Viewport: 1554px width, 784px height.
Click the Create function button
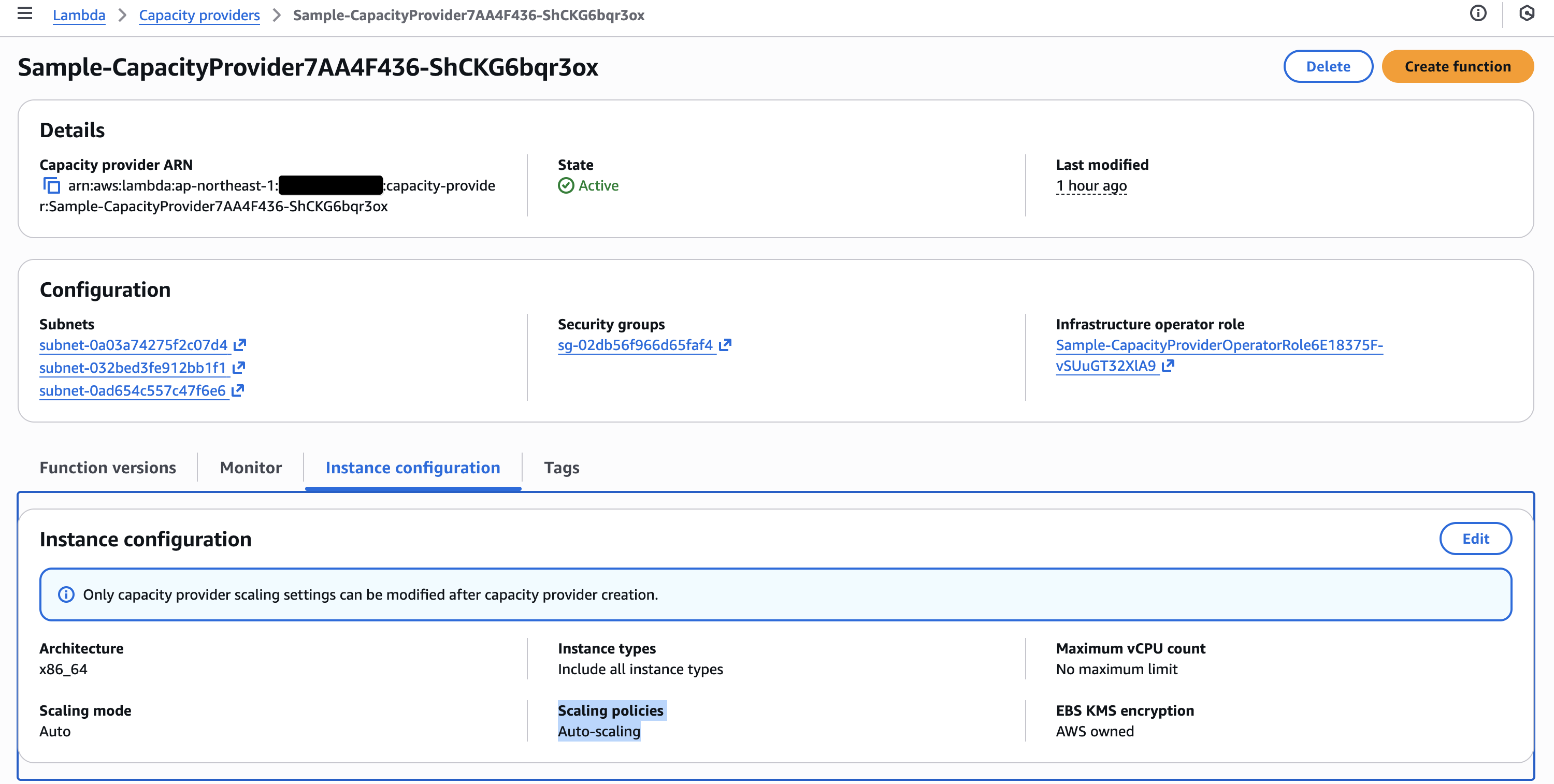tap(1457, 66)
